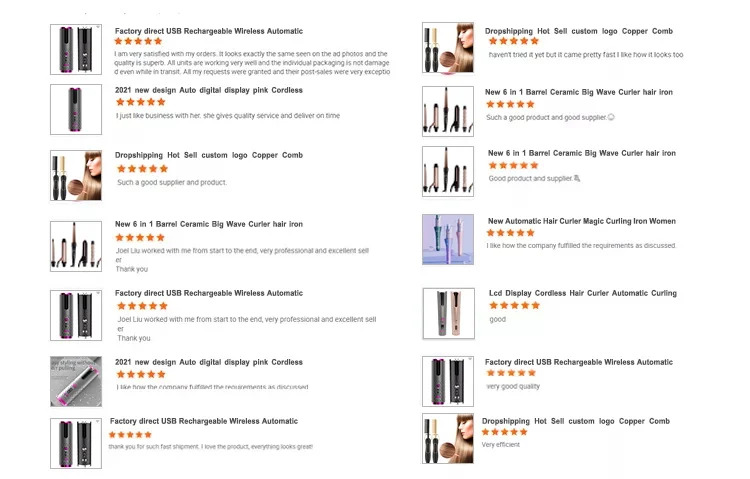Click the review text 'Very efficient'
This screenshot has height=479, width=750.
(x=500, y=445)
